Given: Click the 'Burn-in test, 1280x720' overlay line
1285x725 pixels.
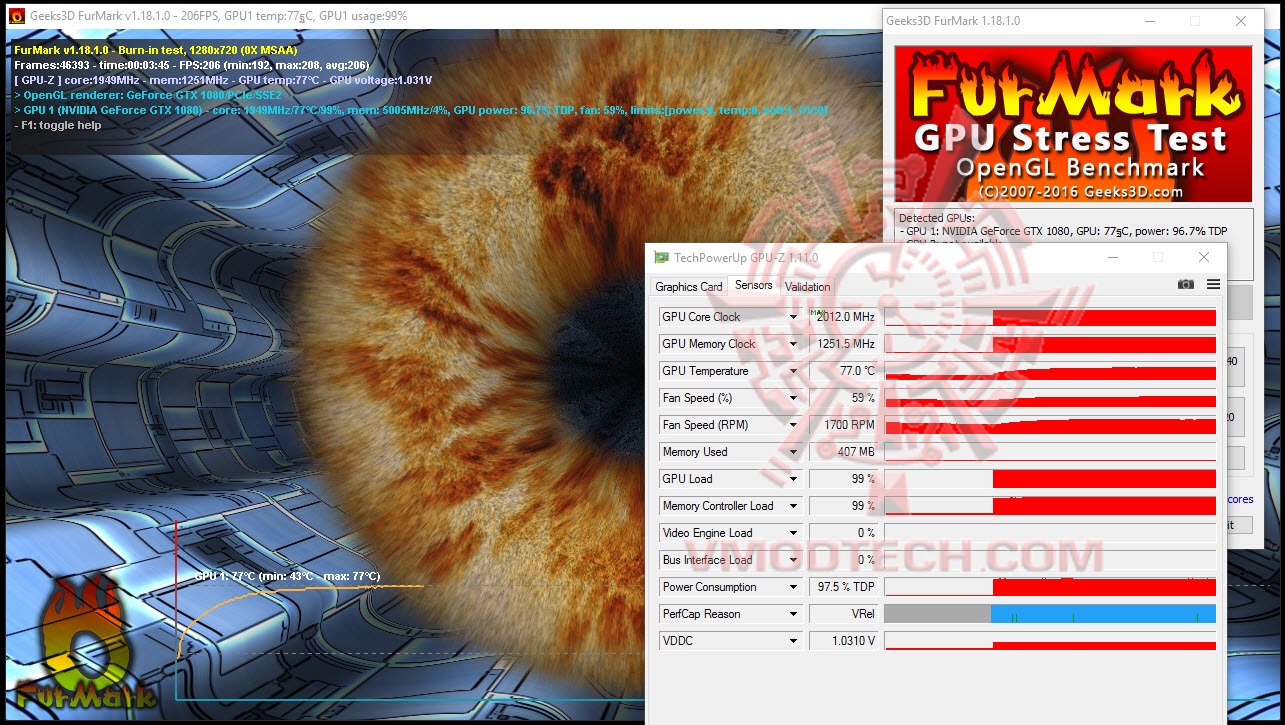Looking at the screenshot, I should tap(156, 50).
